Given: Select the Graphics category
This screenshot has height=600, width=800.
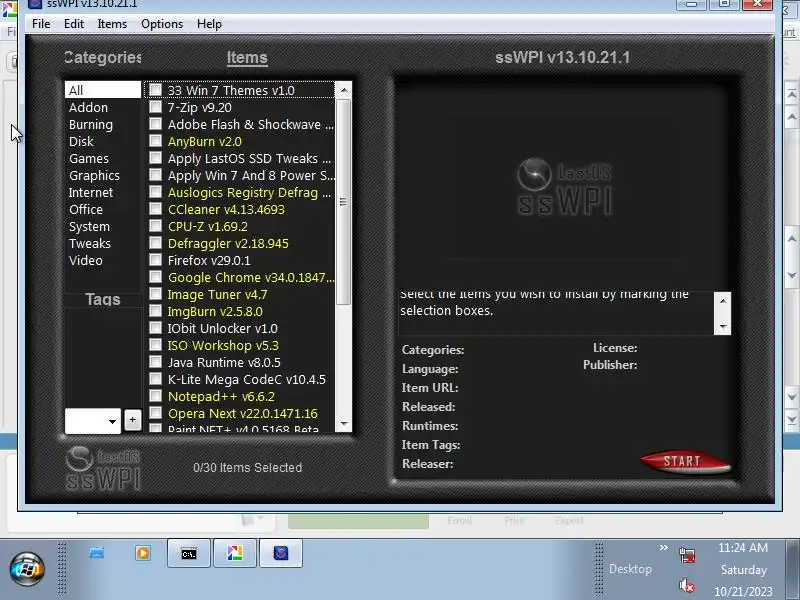Looking at the screenshot, I should tap(103, 176).
